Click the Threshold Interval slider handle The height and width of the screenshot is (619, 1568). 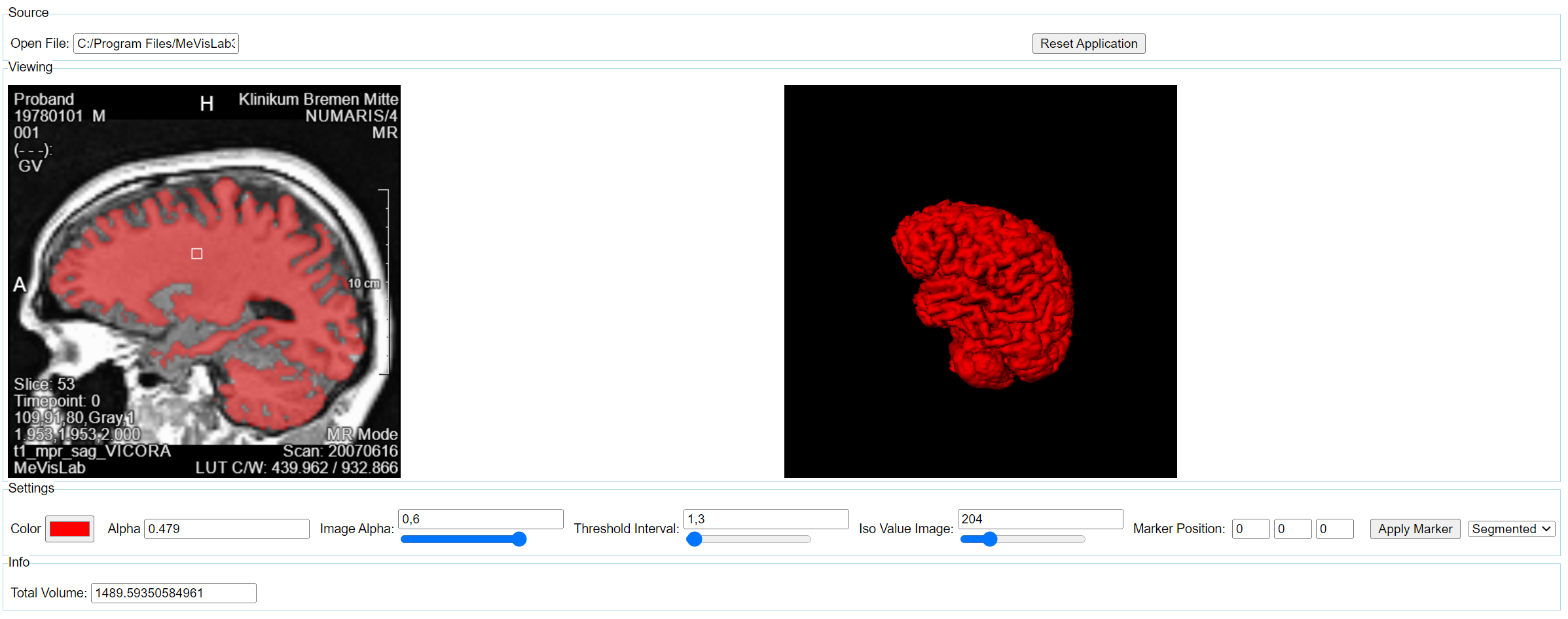point(695,539)
